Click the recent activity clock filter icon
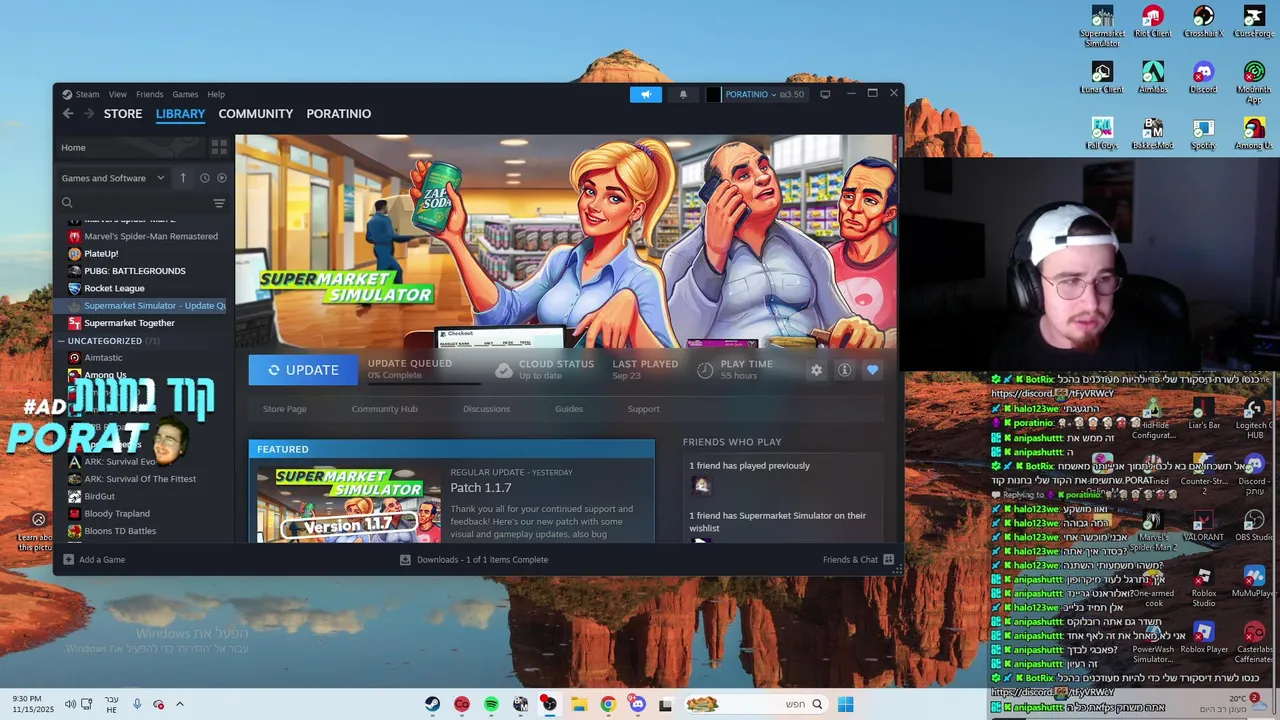Image resolution: width=1280 pixels, height=720 pixels. click(204, 178)
